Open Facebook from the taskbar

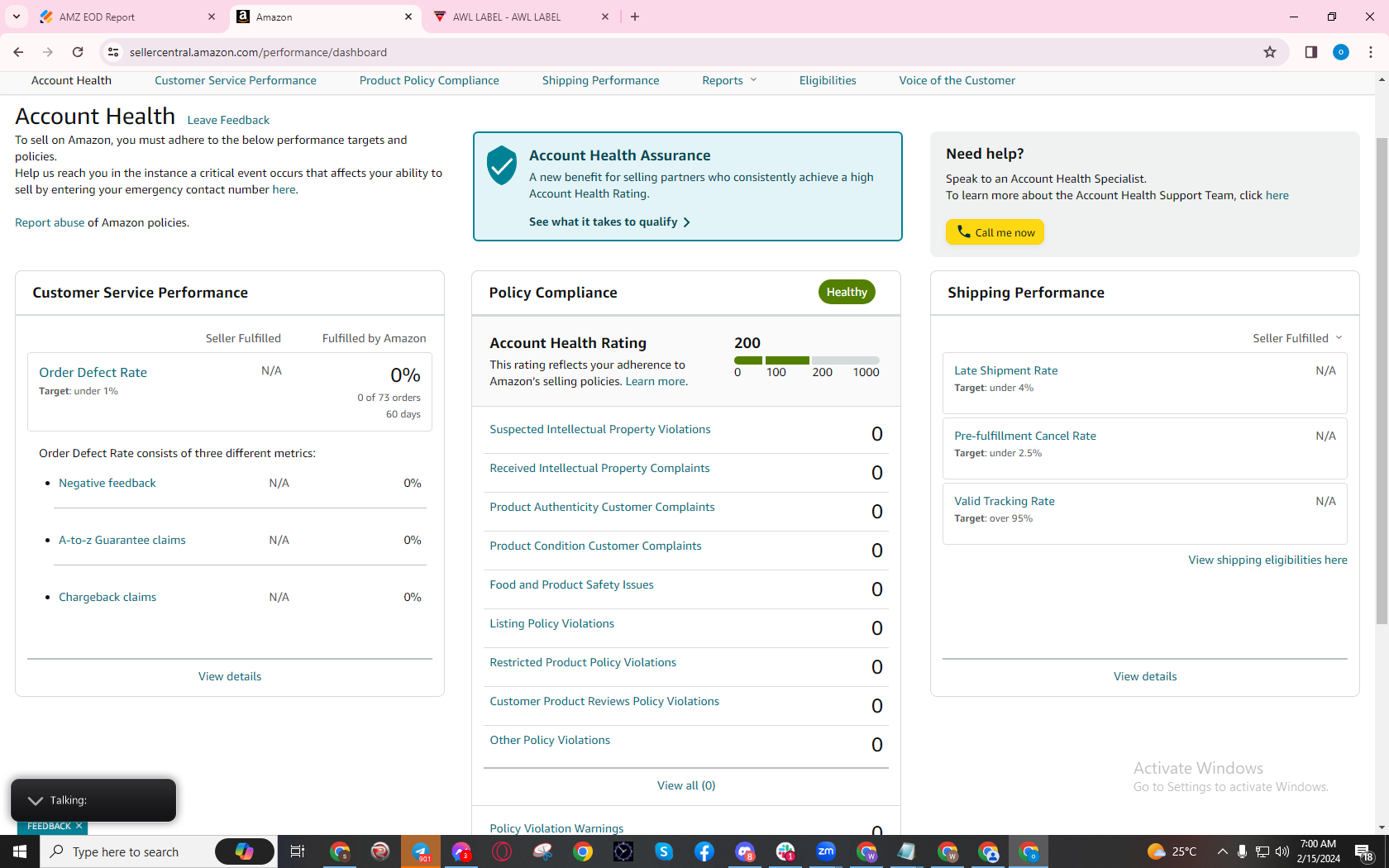[x=704, y=851]
